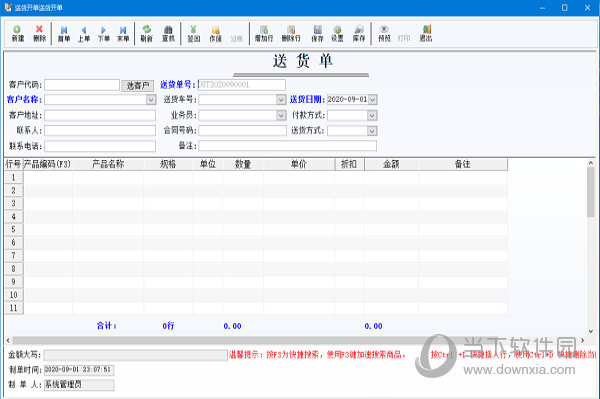
Task: Click the 规格 column header
Action: 168,164
